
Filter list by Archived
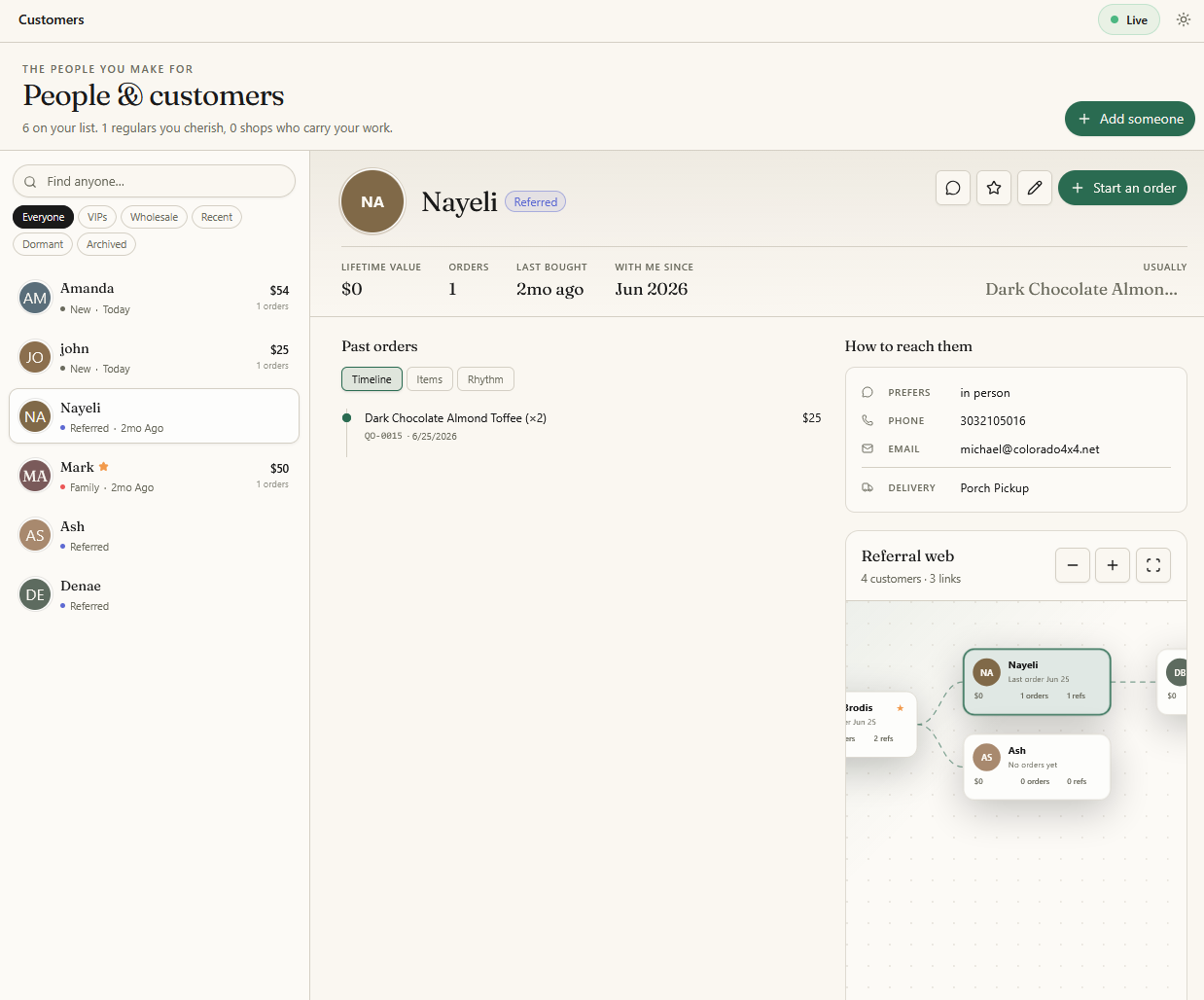coord(106,244)
